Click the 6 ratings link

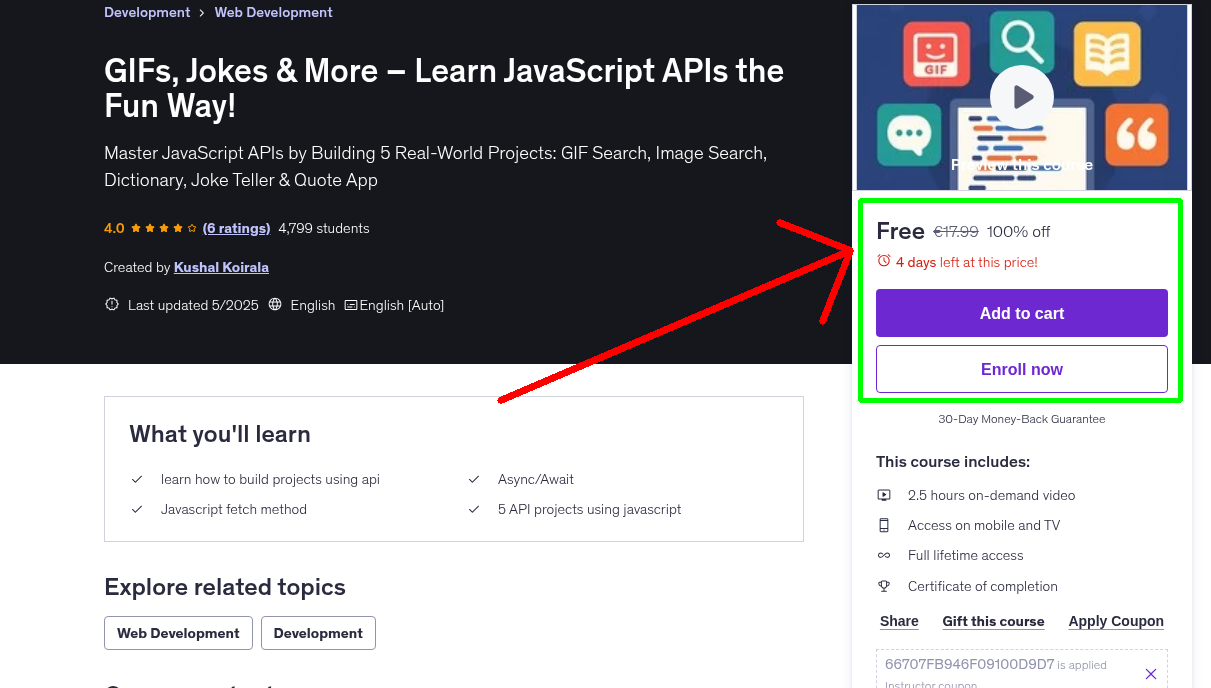click(x=236, y=228)
